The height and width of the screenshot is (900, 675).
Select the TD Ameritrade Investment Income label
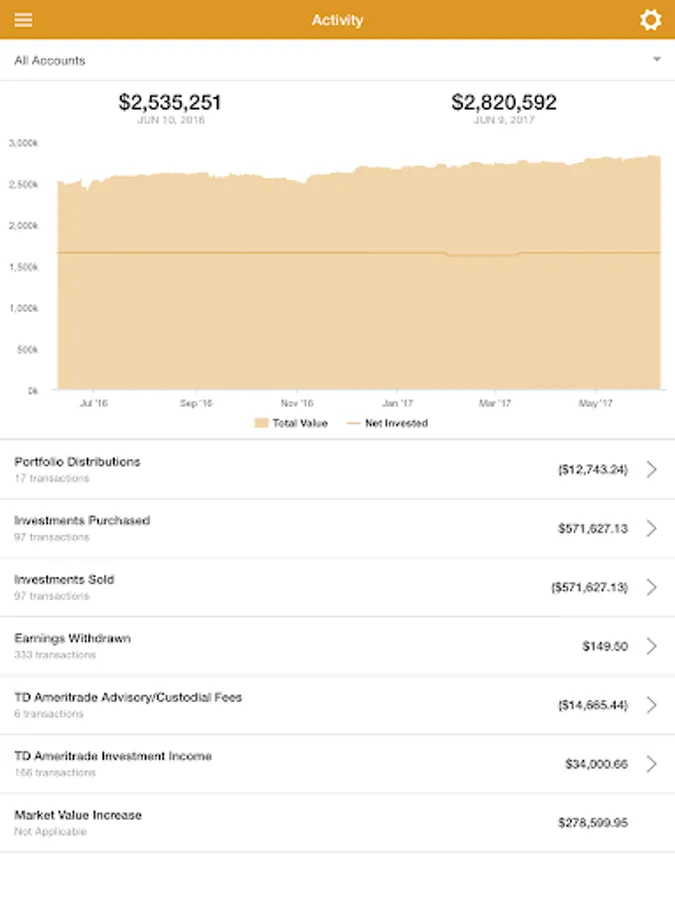tap(113, 756)
